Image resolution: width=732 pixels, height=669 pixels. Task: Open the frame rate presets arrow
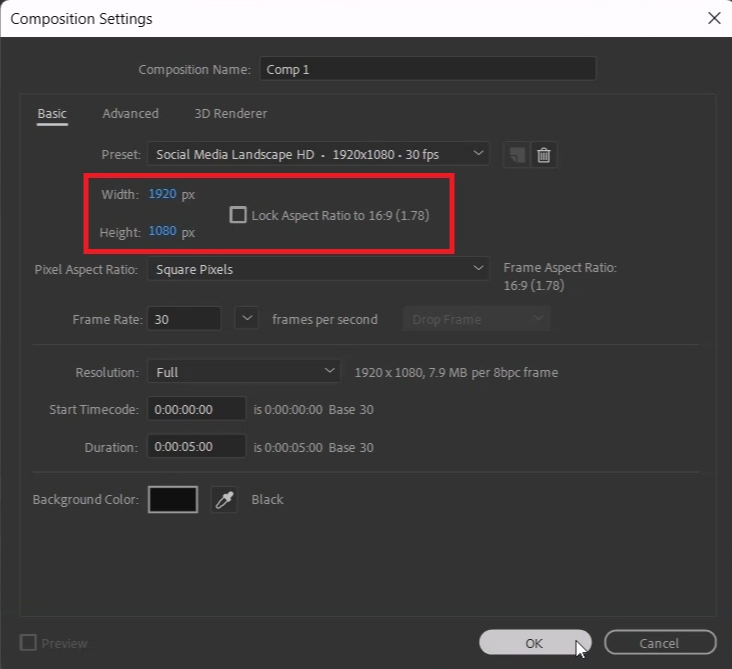point(247,319)
